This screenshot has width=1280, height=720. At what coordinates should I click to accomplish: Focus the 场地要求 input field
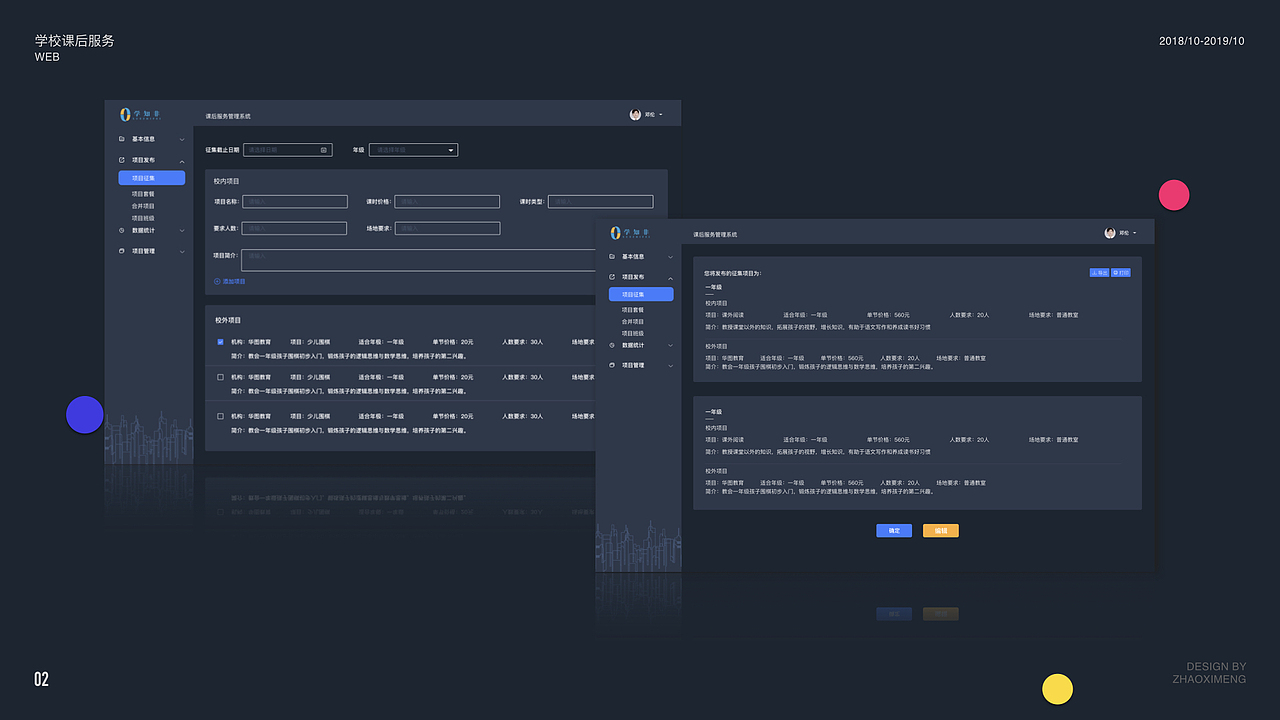[447, 229]
